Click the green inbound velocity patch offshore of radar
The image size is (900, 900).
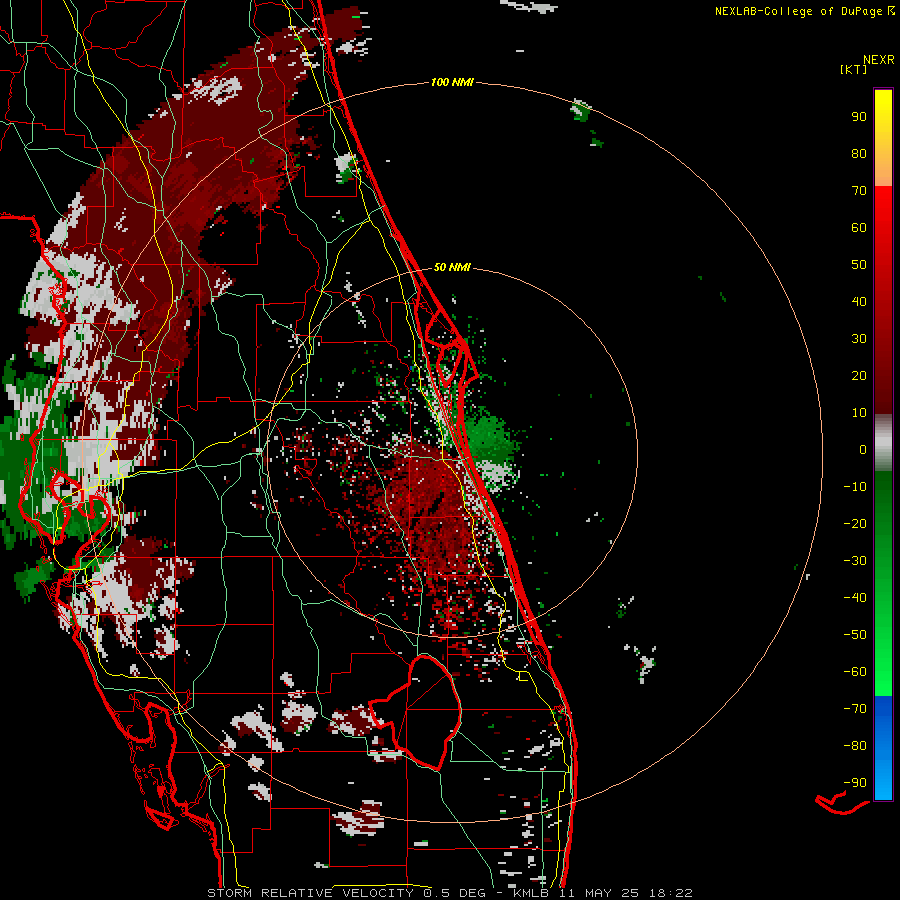point(488,439)
